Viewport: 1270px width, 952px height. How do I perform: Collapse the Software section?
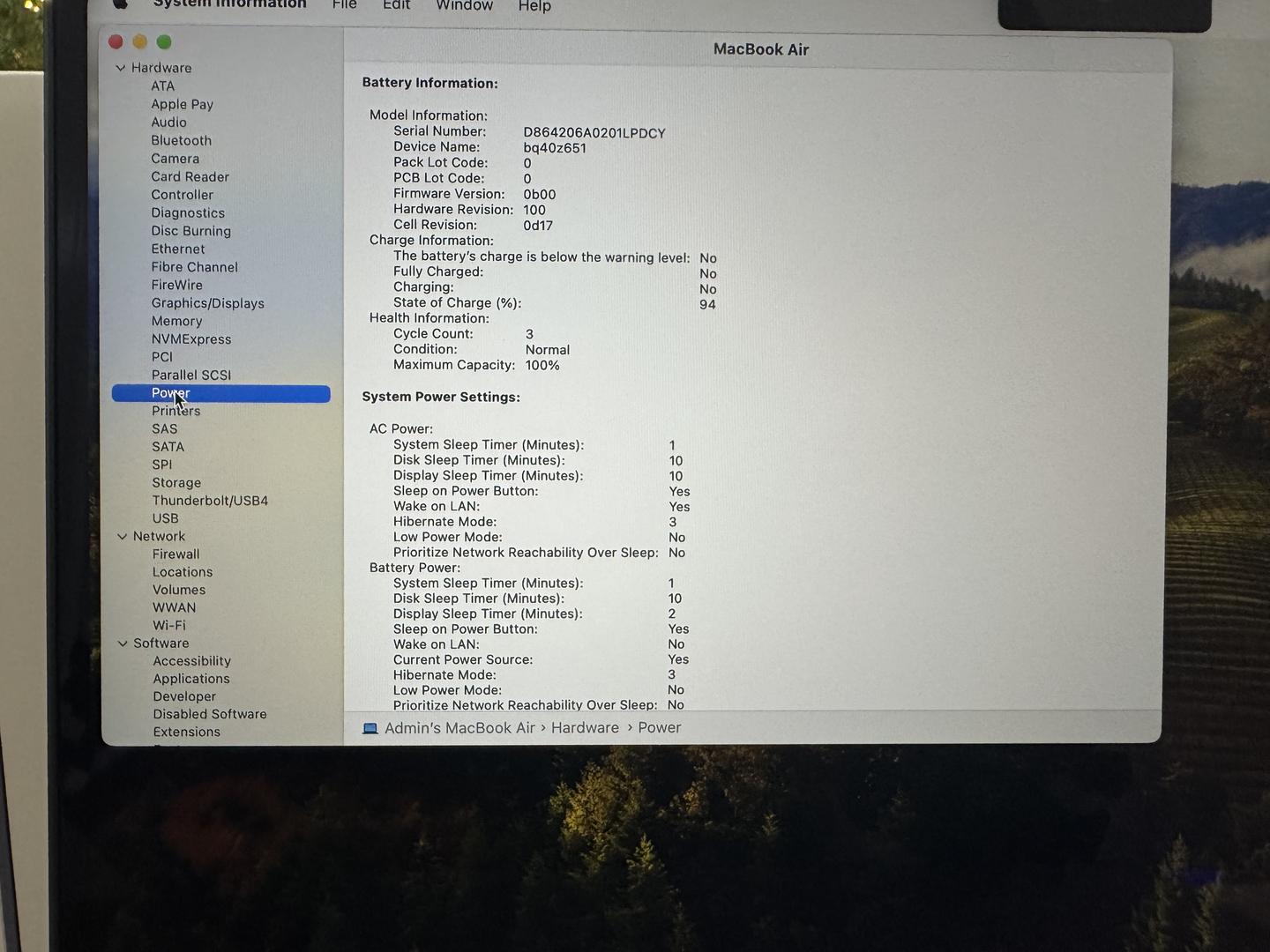pos(123,643)
